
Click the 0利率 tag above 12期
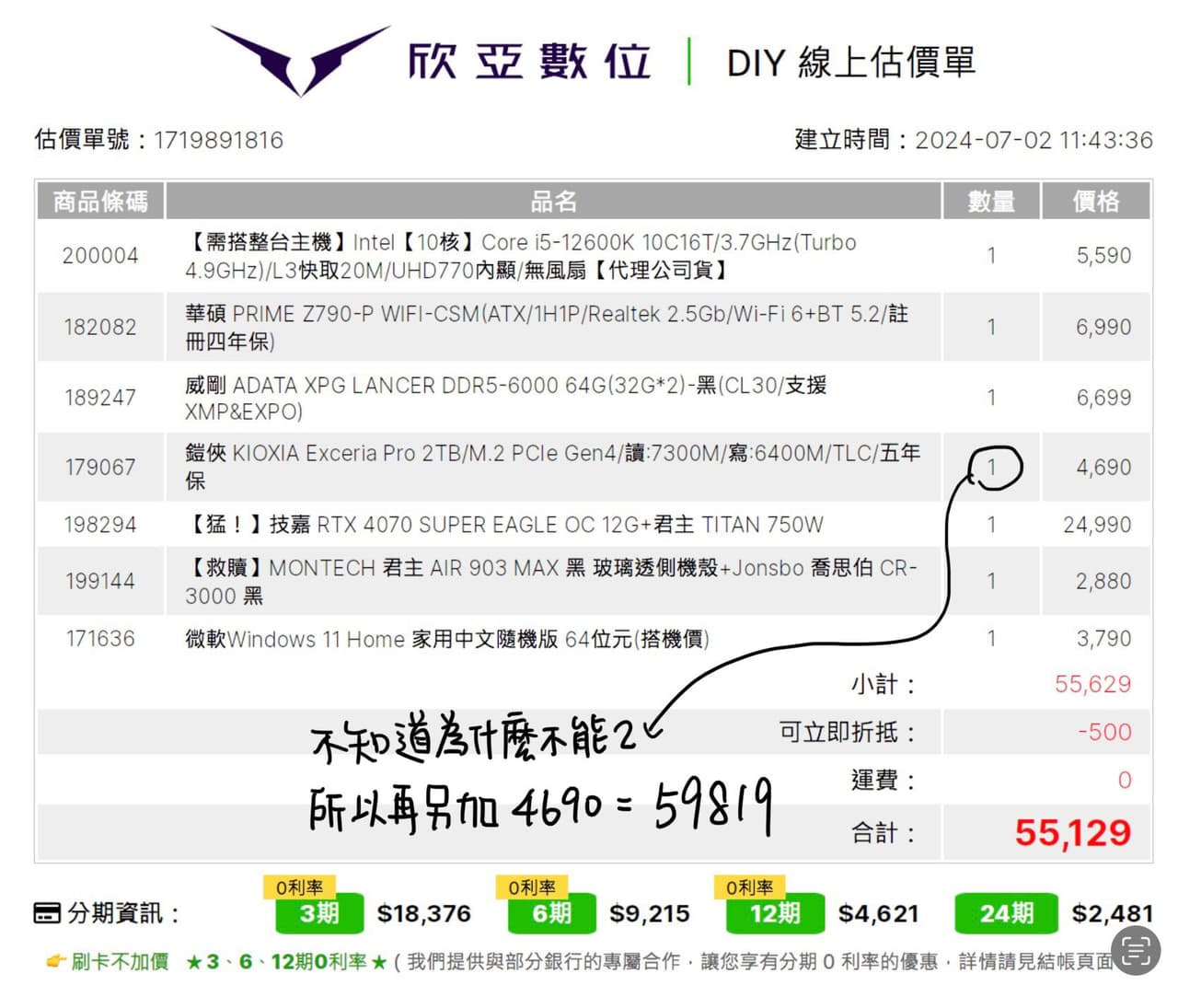tap(749, 887)
